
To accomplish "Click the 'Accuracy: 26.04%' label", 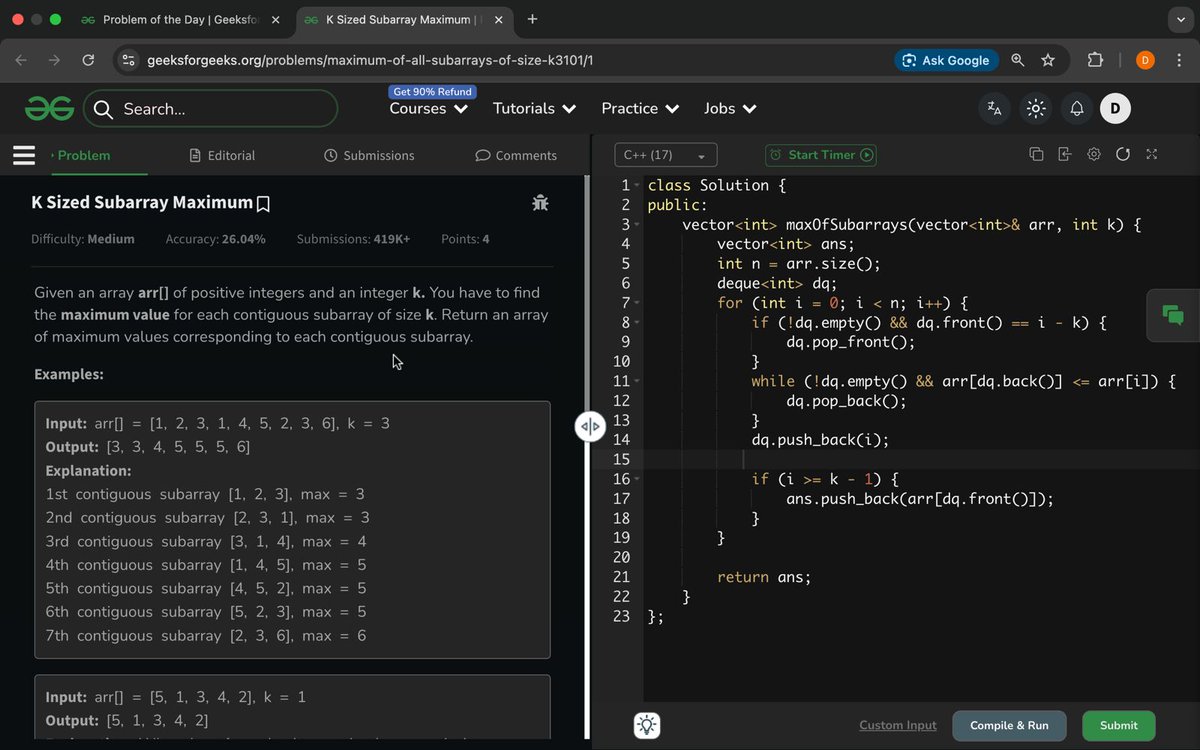I will 215,239.
